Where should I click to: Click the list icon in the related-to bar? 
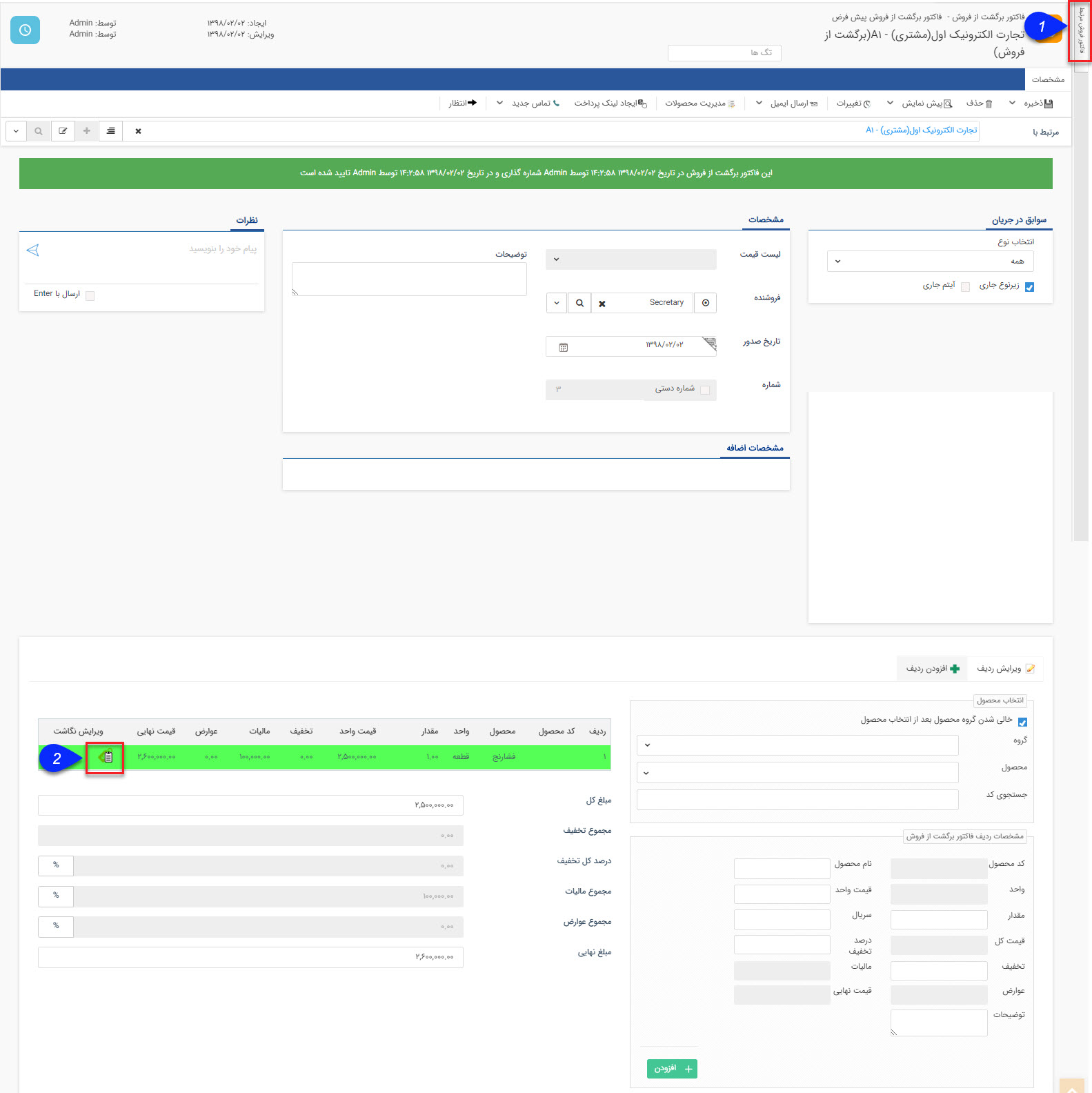(x=110, y=131)
